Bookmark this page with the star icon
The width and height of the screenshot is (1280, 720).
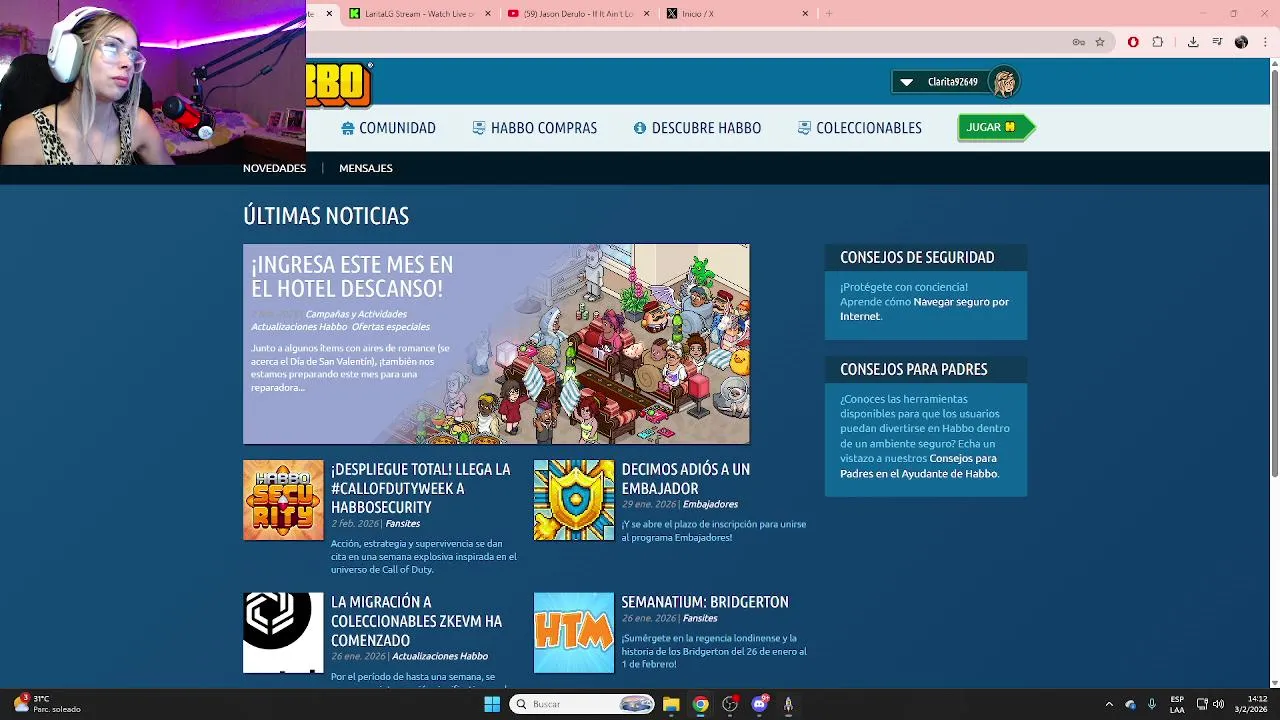(1100, 42)
